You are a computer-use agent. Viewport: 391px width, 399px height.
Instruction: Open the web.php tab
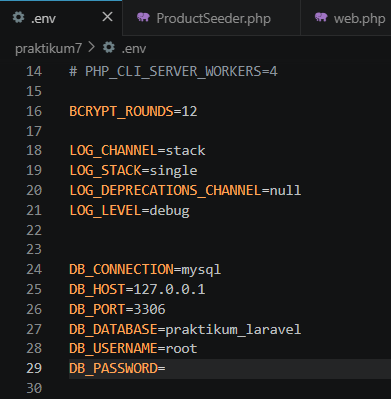[346, 18]
